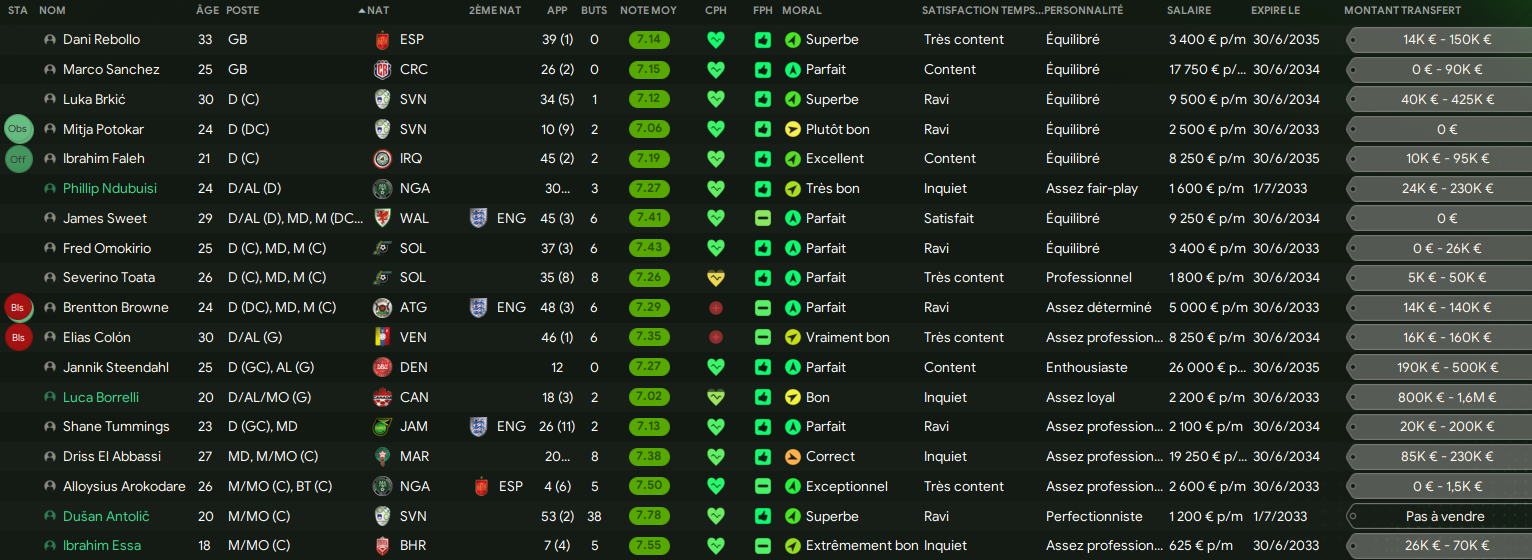This screenshot has height=560, width=1532.
Task: Sort the list by NAT column header
Action: pyautogui.click(x=378, y=10)
